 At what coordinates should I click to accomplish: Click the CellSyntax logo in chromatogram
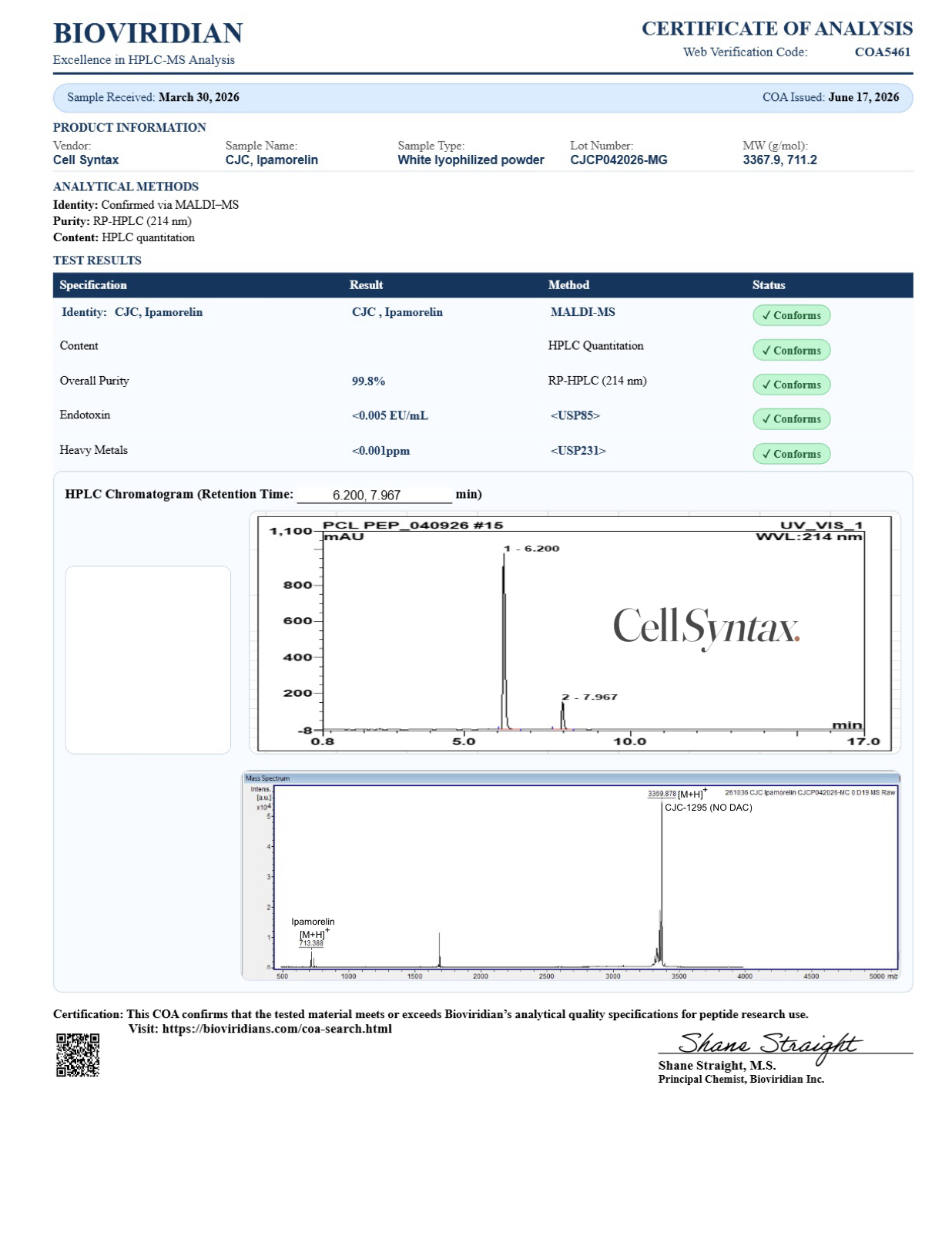coord(706,627)
